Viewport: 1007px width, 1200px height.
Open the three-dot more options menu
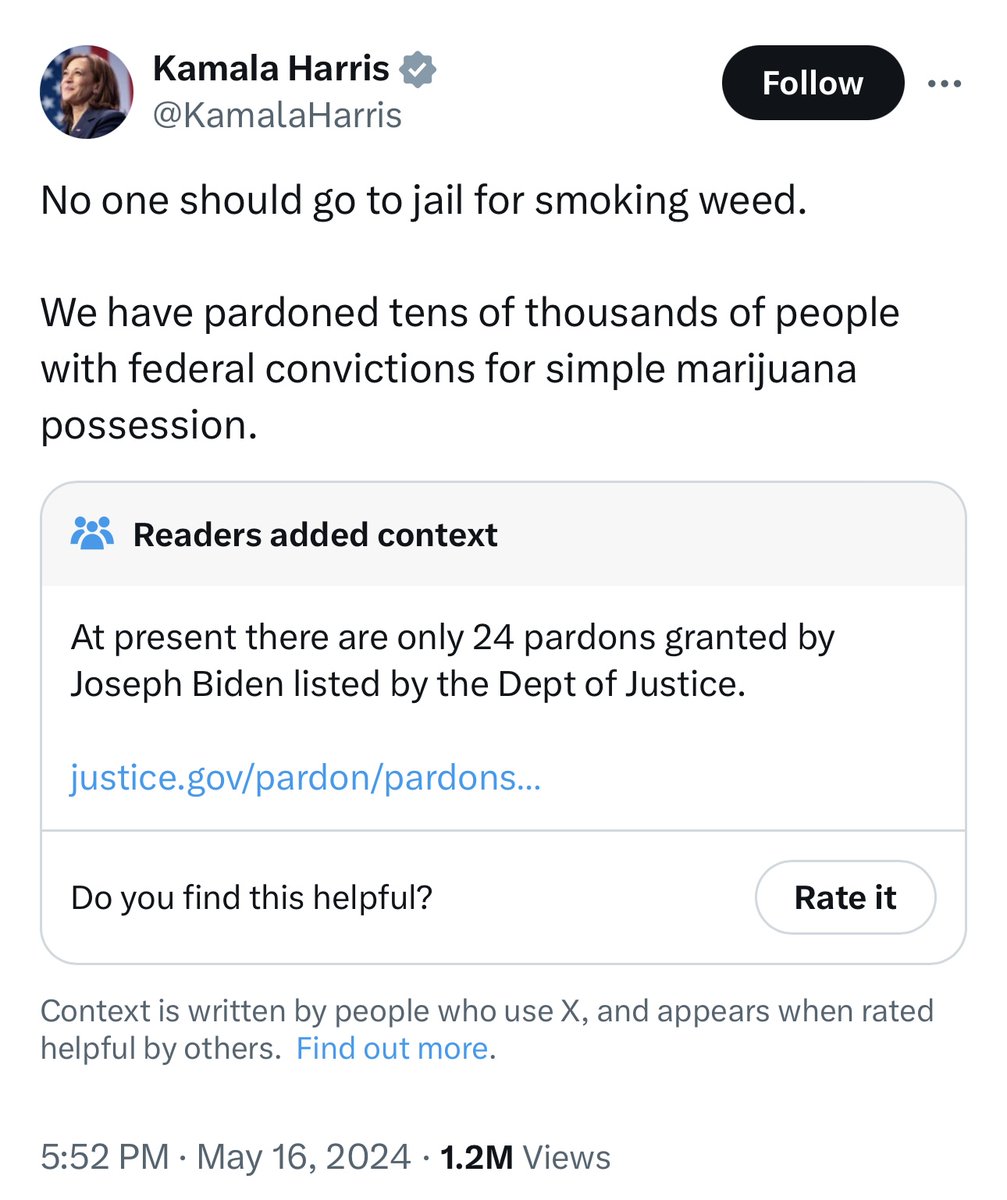(x=943, y=84)
